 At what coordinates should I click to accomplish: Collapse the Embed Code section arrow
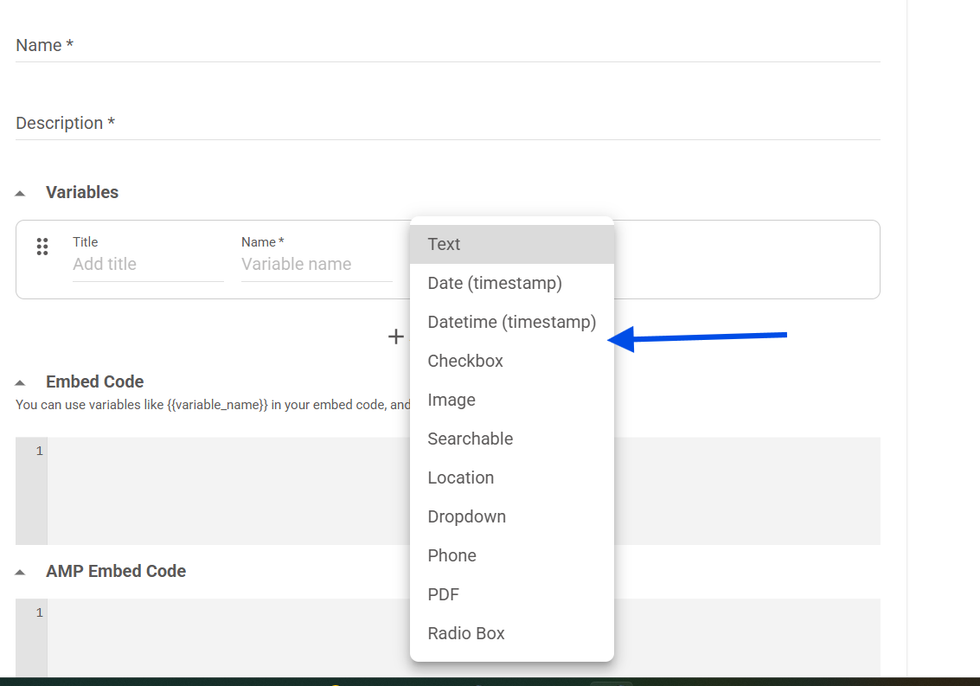tap(20, 382)
